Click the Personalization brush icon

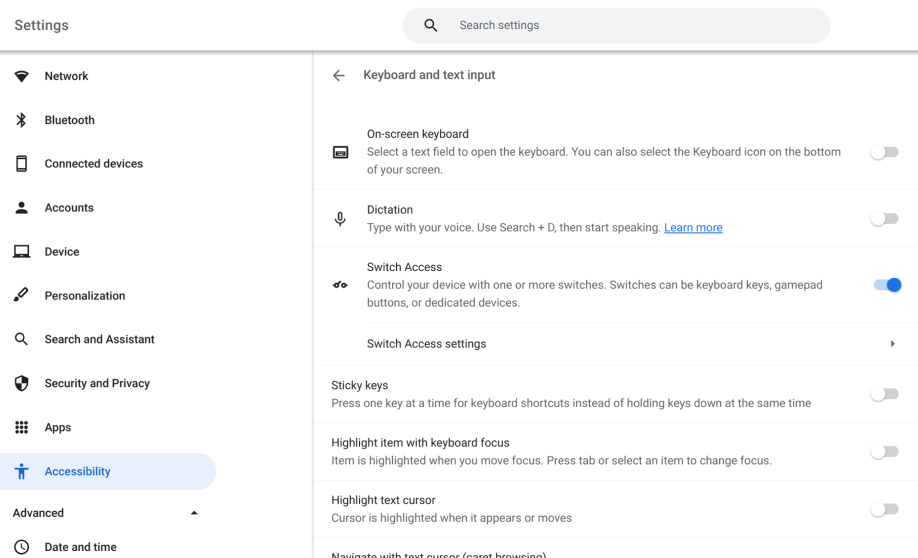22,295
